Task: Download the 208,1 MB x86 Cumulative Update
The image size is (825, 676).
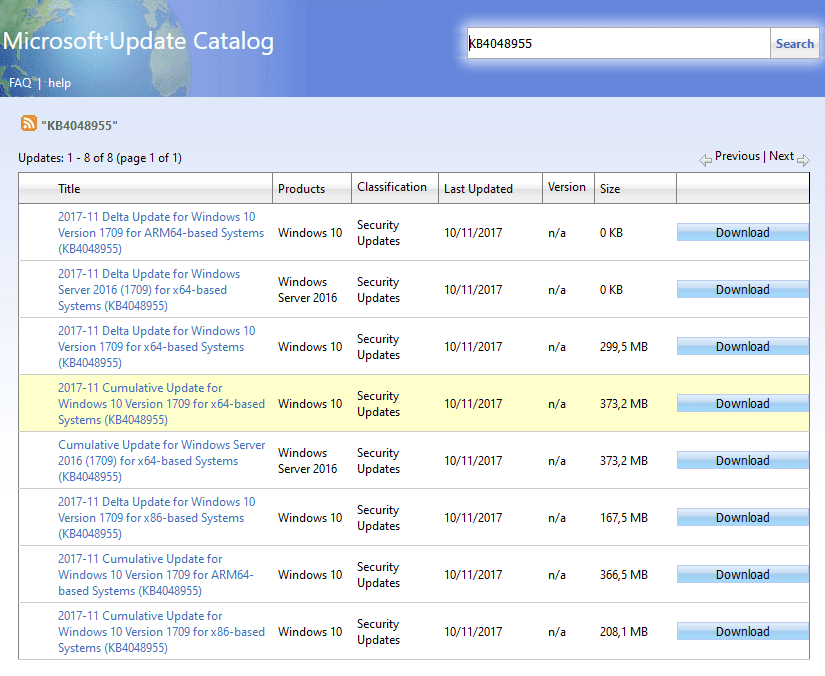Action: 742,632
